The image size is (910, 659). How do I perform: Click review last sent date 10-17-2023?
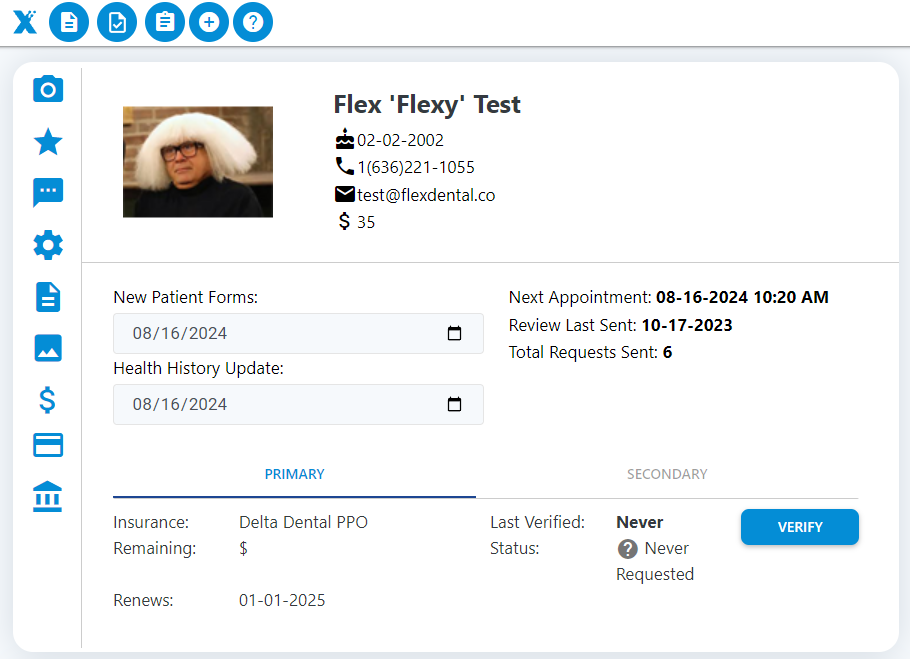(x=687, y=325)
